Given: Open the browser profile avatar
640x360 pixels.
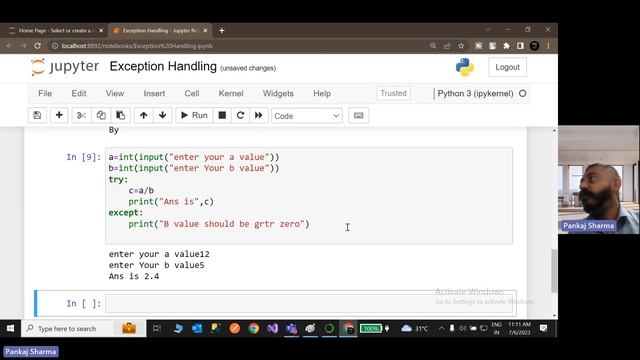Looking at the screenshot, I should 534,46.
